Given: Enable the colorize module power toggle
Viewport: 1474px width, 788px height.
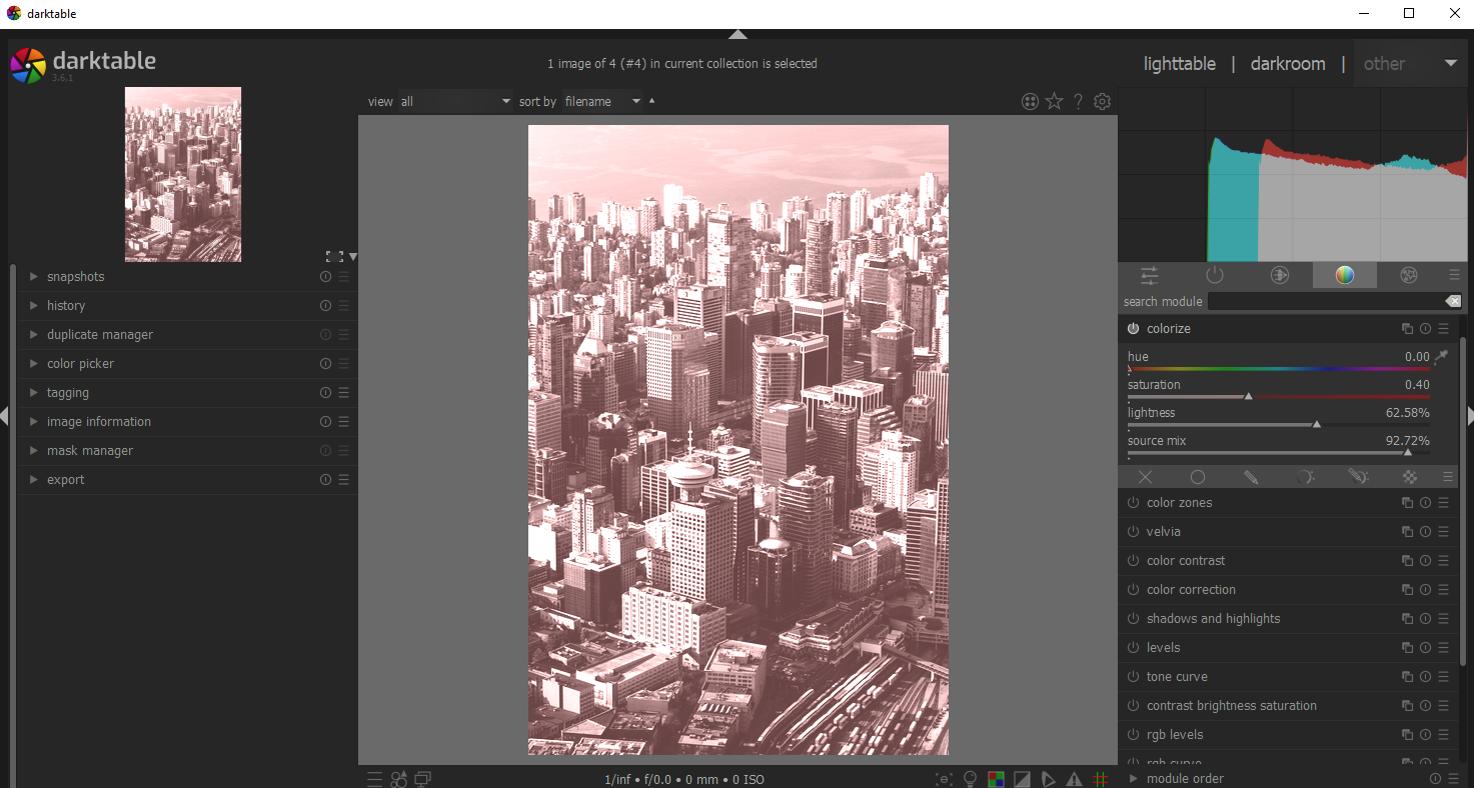Looking at the screenshot, I should 1133,328.
